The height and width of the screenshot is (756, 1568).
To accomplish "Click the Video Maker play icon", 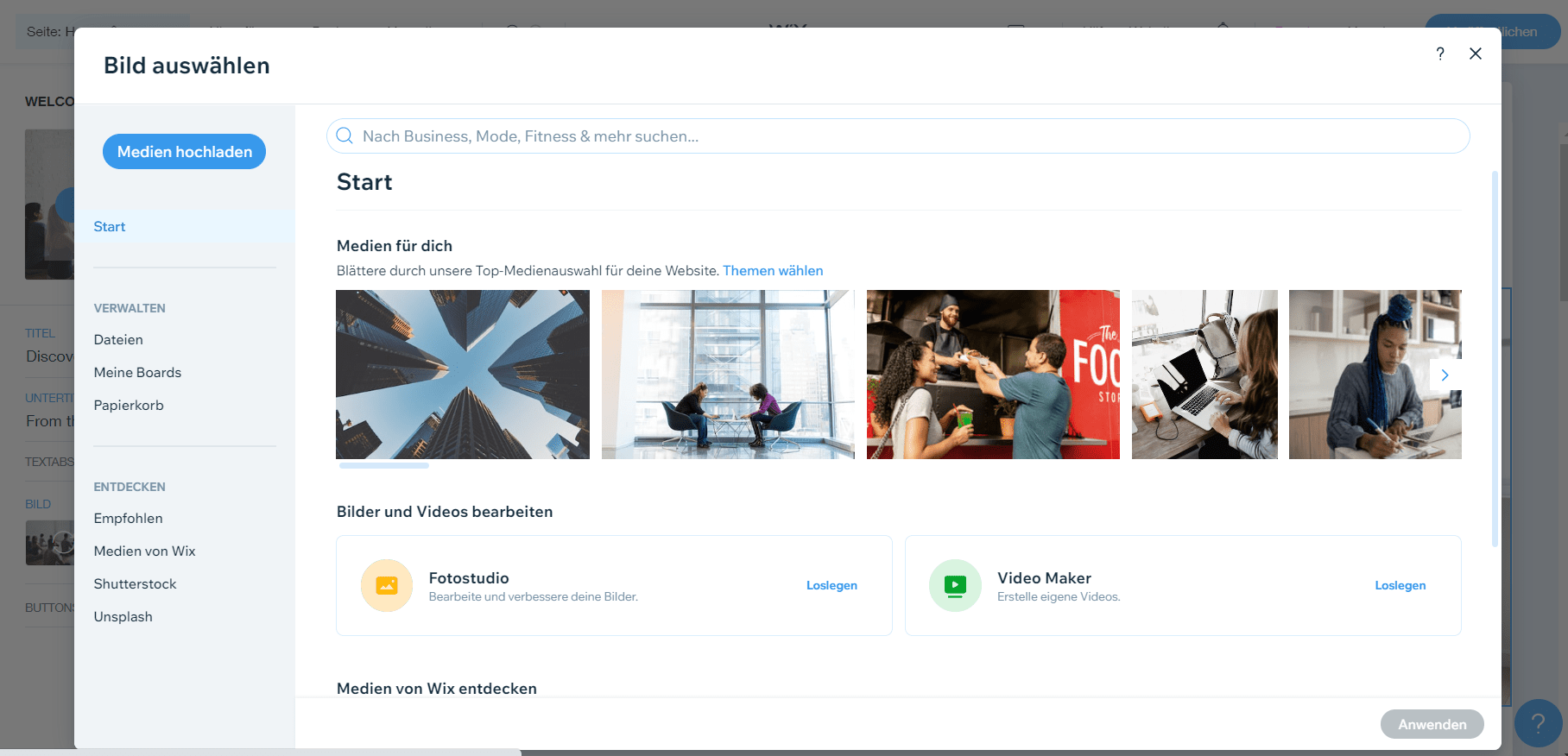I will click(x=955, y=586).
